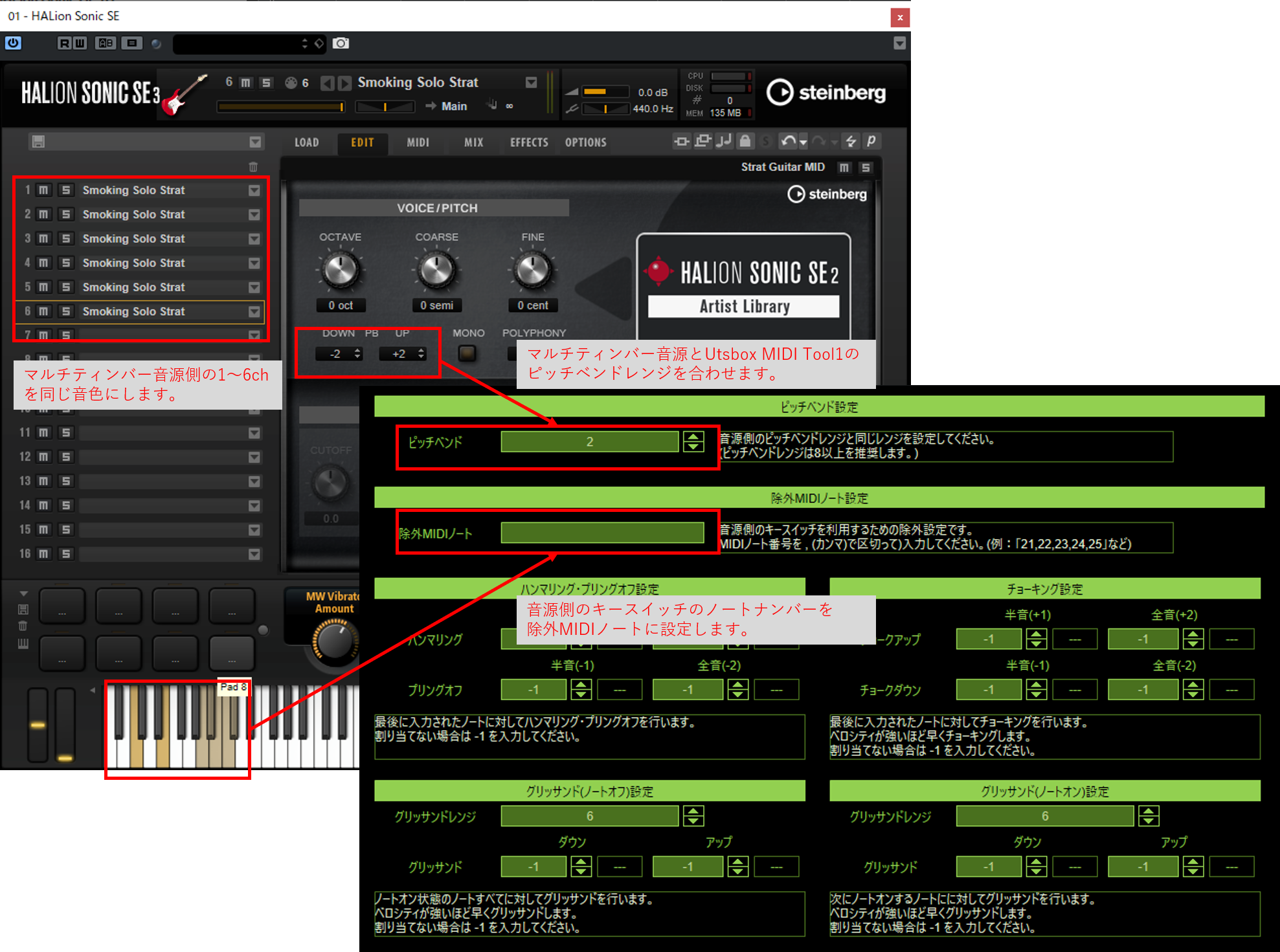Click the MIDI reset lightning icon

[851, 140]
